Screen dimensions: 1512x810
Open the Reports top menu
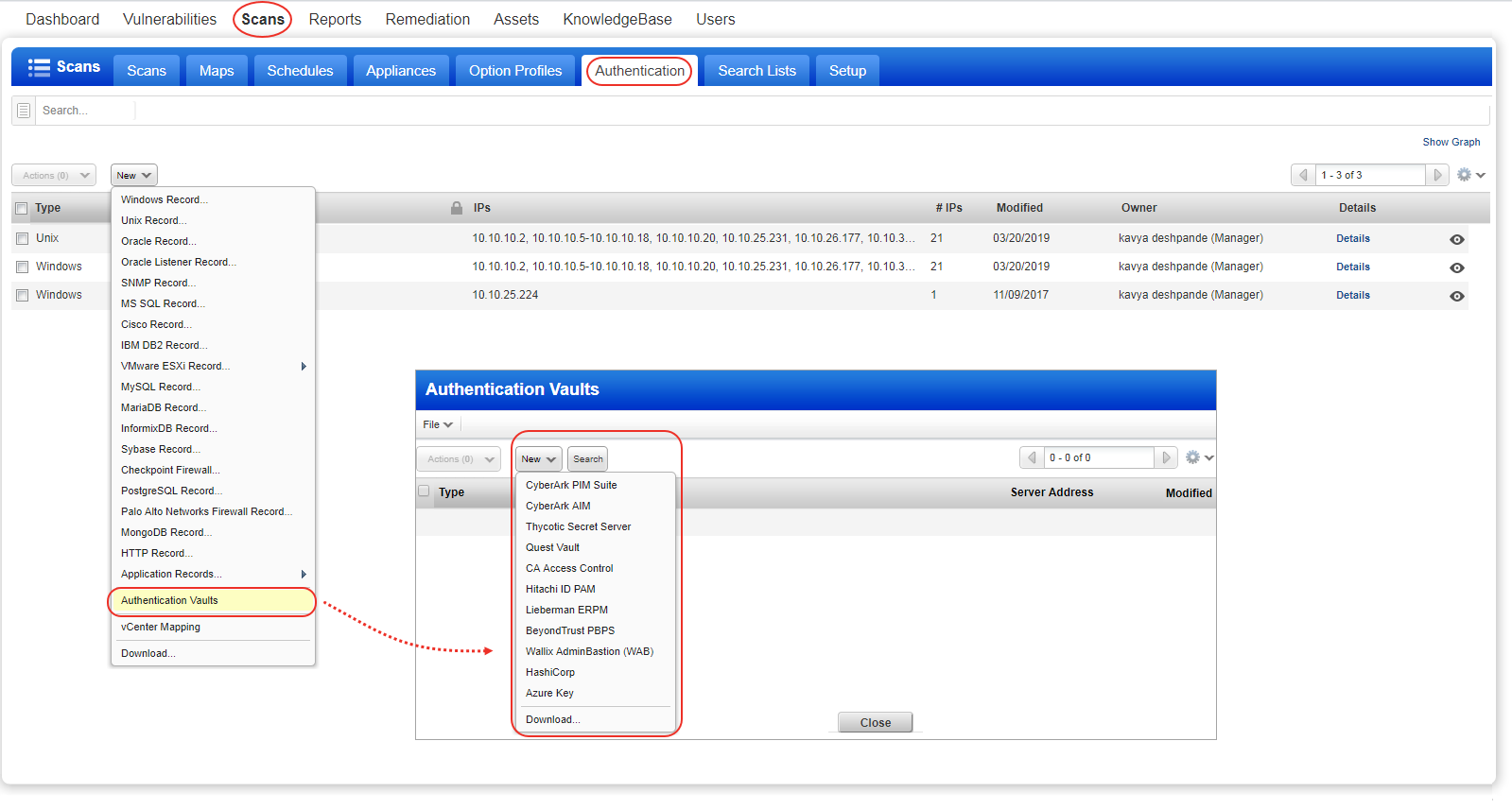[x=335, y=19]
